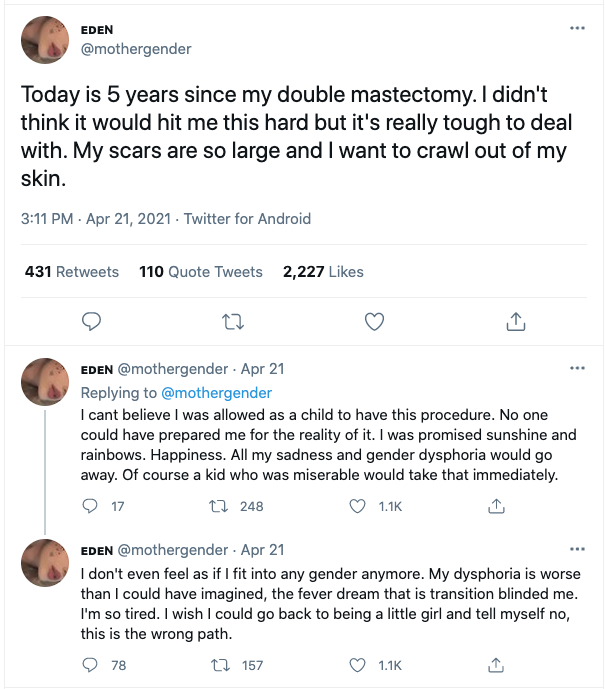This screenshot has width=605, height=689.
Task: Share the last reply in the thread
Action: (x=495, y=664)
